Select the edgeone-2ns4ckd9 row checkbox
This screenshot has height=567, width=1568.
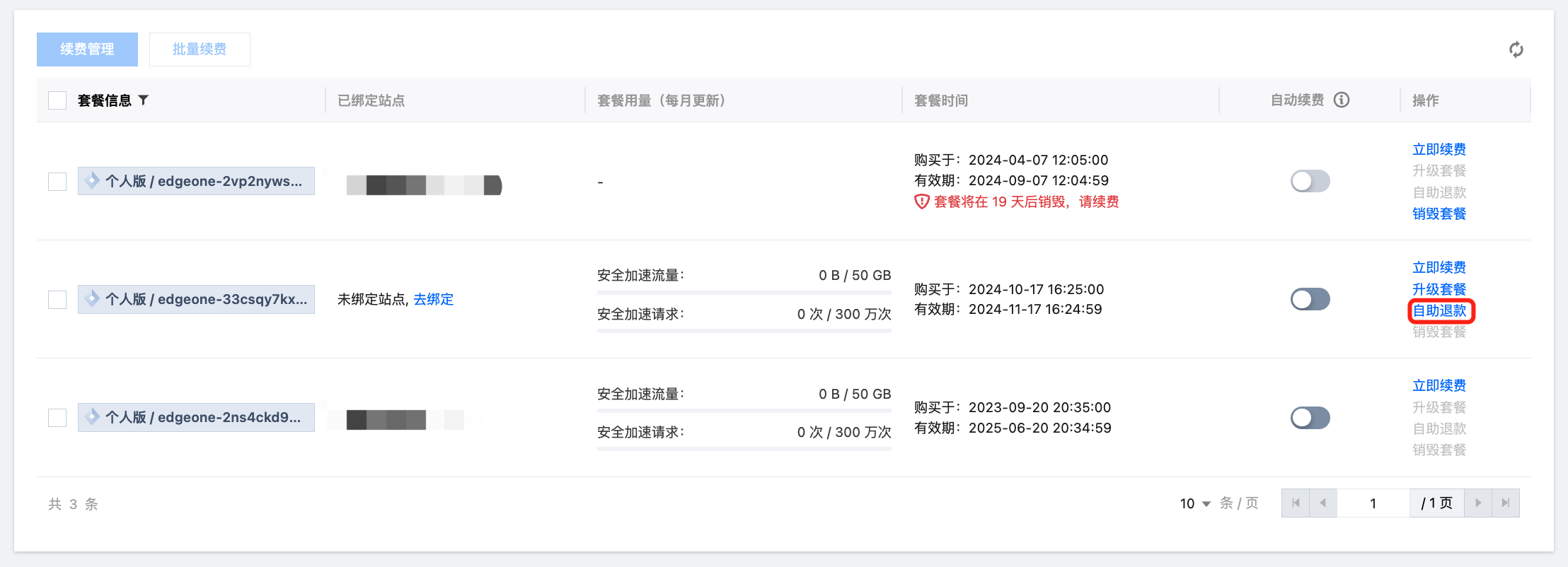click(x=57, y=418)
